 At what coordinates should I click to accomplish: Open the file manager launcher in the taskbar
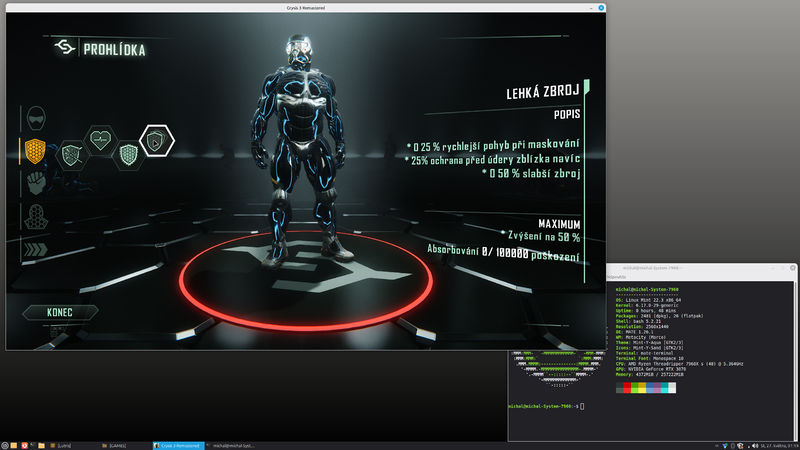coord(41,445)
